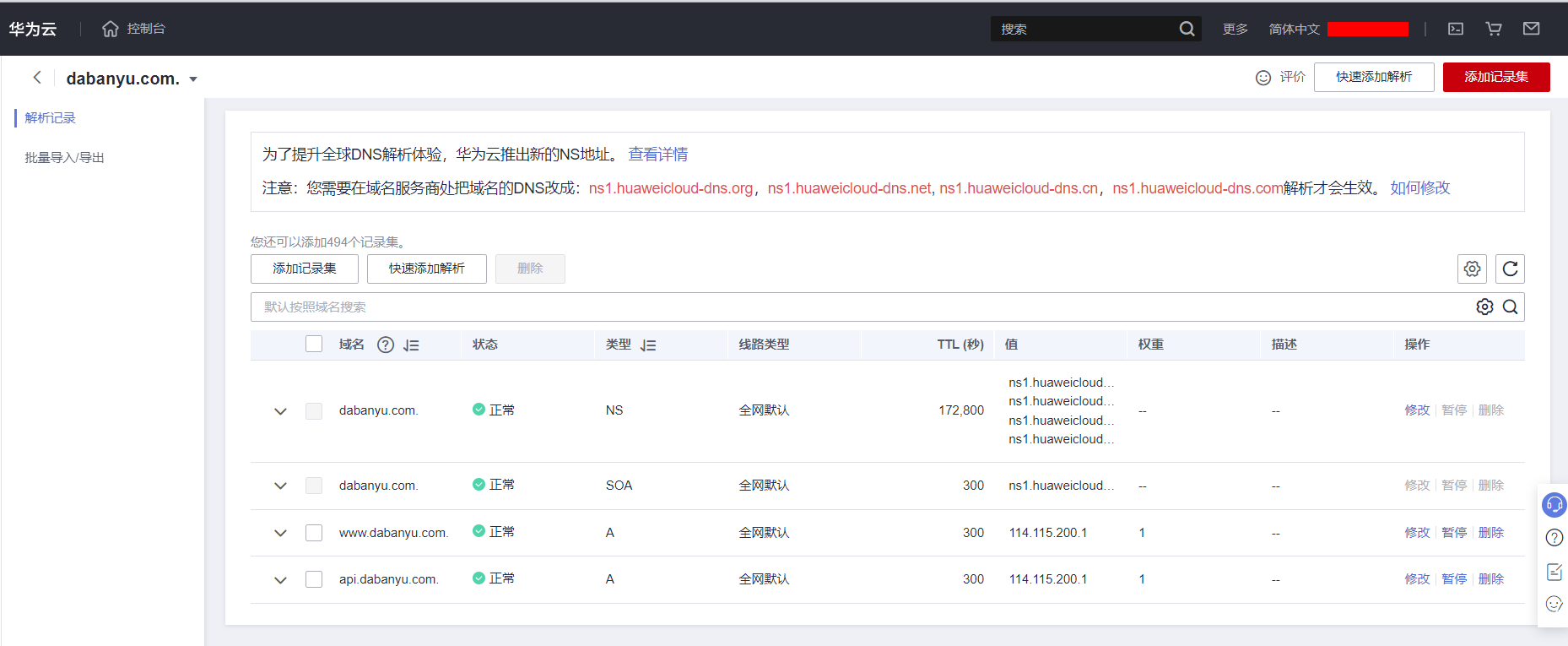Screen dimensions: 1568x646
Task: Open the mail messages icon
Action: click(1532, 29)
